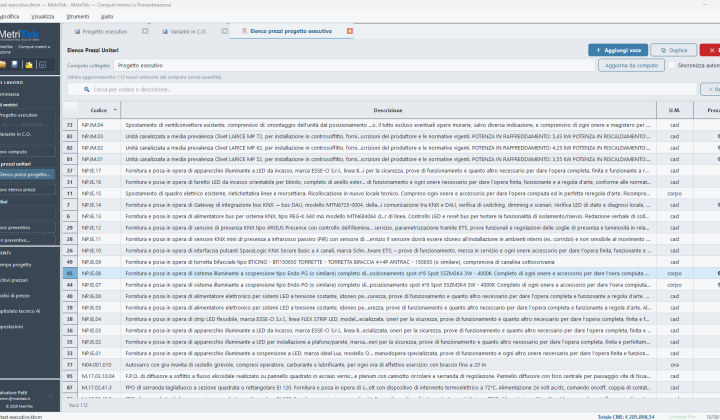The width and height of the screenshot is (720, 420).
Task: Select row header 73
Action: coord(70,125)
